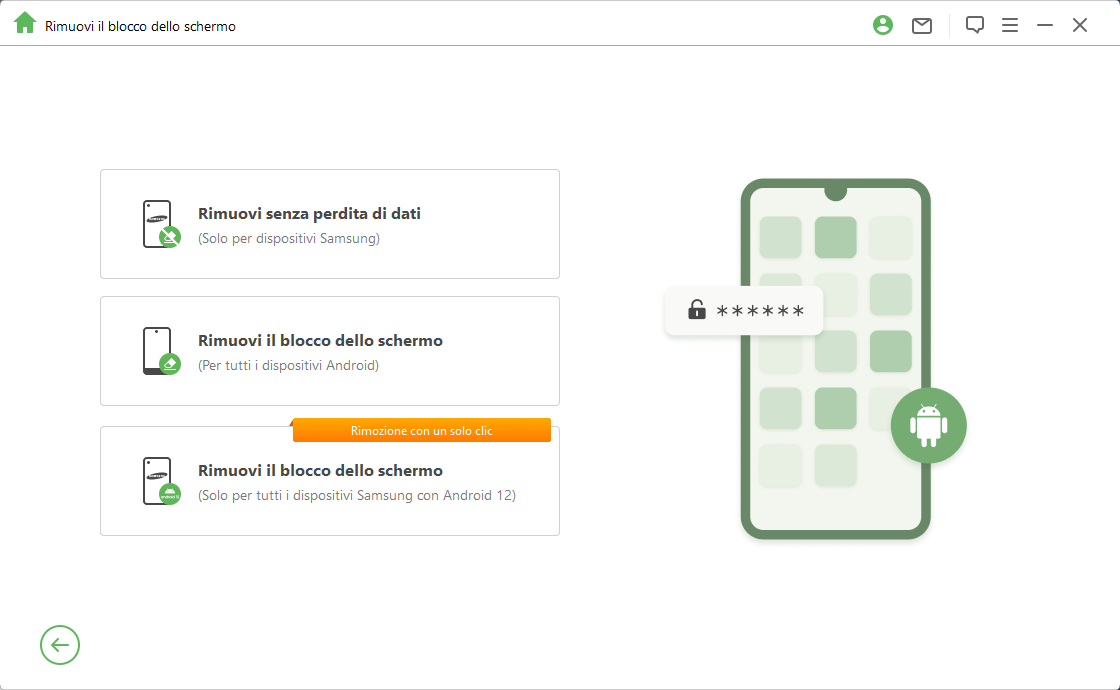
Task: Click the "(Solo per dispositivi Samsung)" subtitle text
Action: (x=289, y=239)
